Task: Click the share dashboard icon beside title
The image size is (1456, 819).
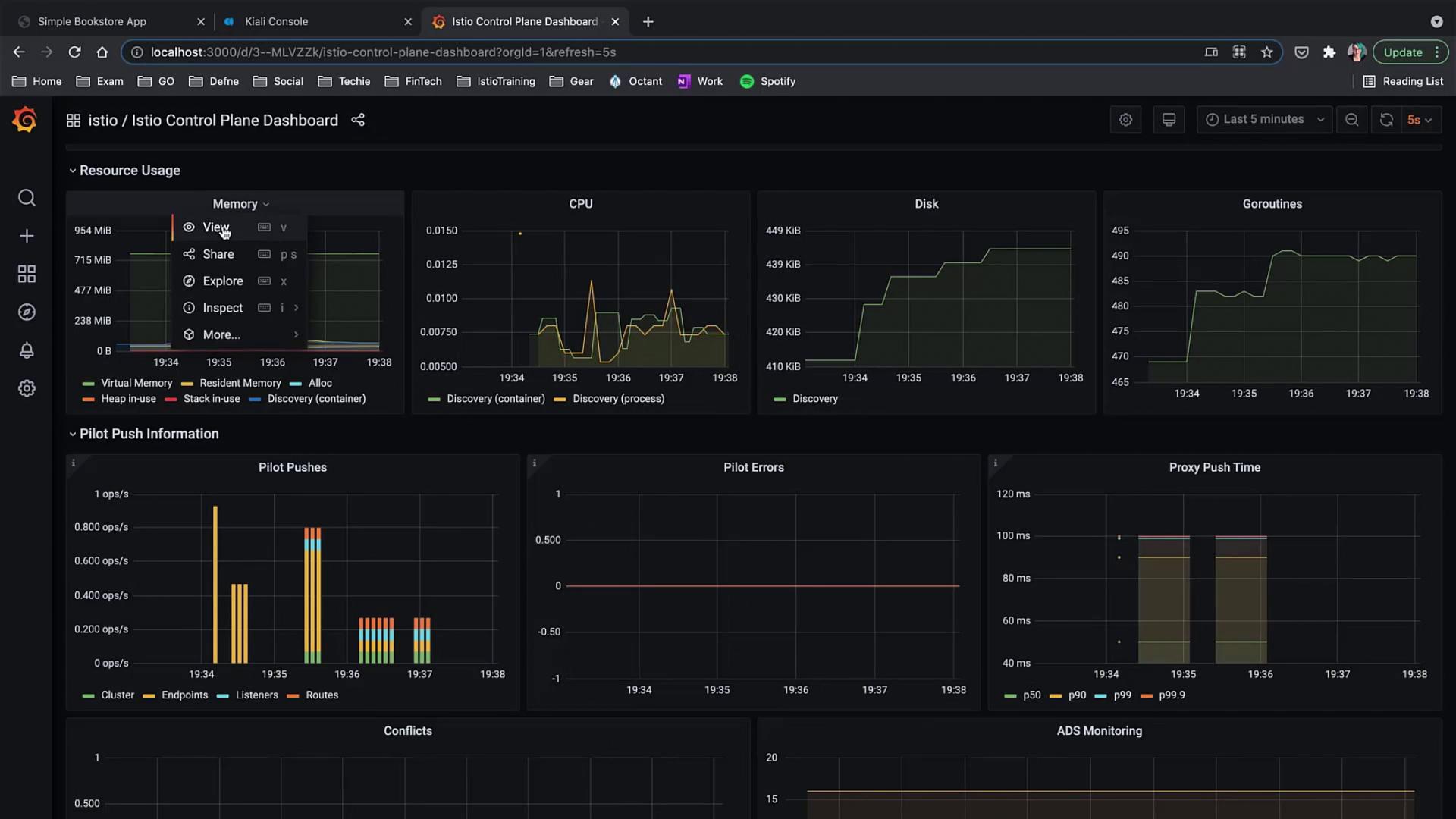Action: [x=358, y=120]
